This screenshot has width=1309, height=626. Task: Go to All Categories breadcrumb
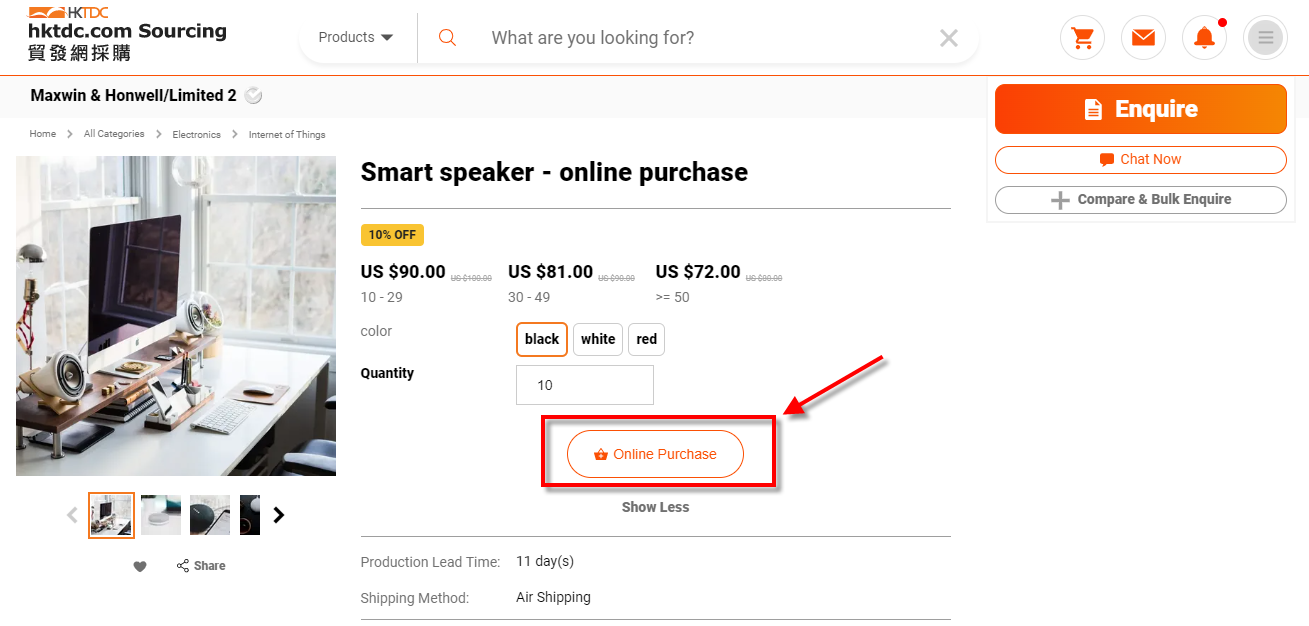tap(114, 134)
